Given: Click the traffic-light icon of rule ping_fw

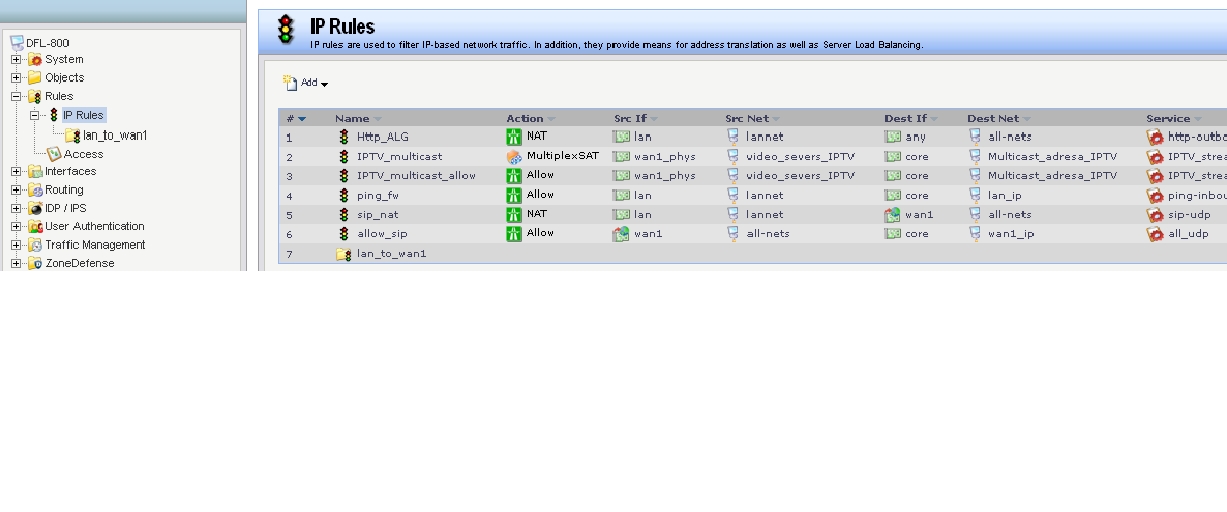Looking at the screenshot, I should pos(344,195).
